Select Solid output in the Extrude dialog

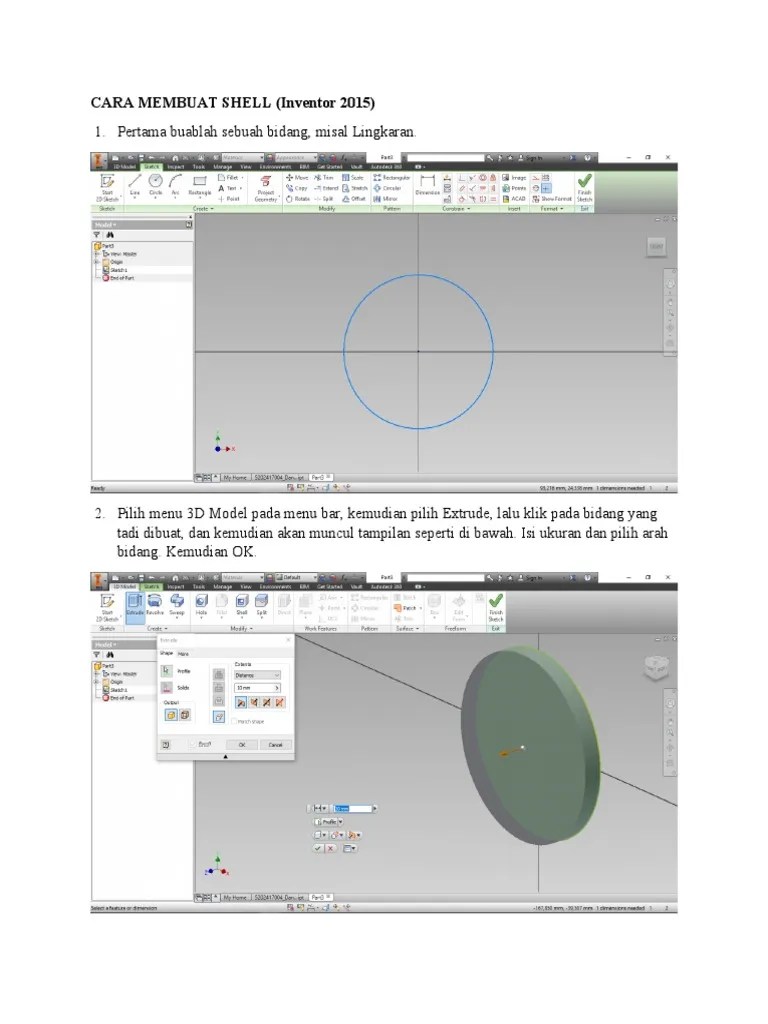tap(171, 715)
